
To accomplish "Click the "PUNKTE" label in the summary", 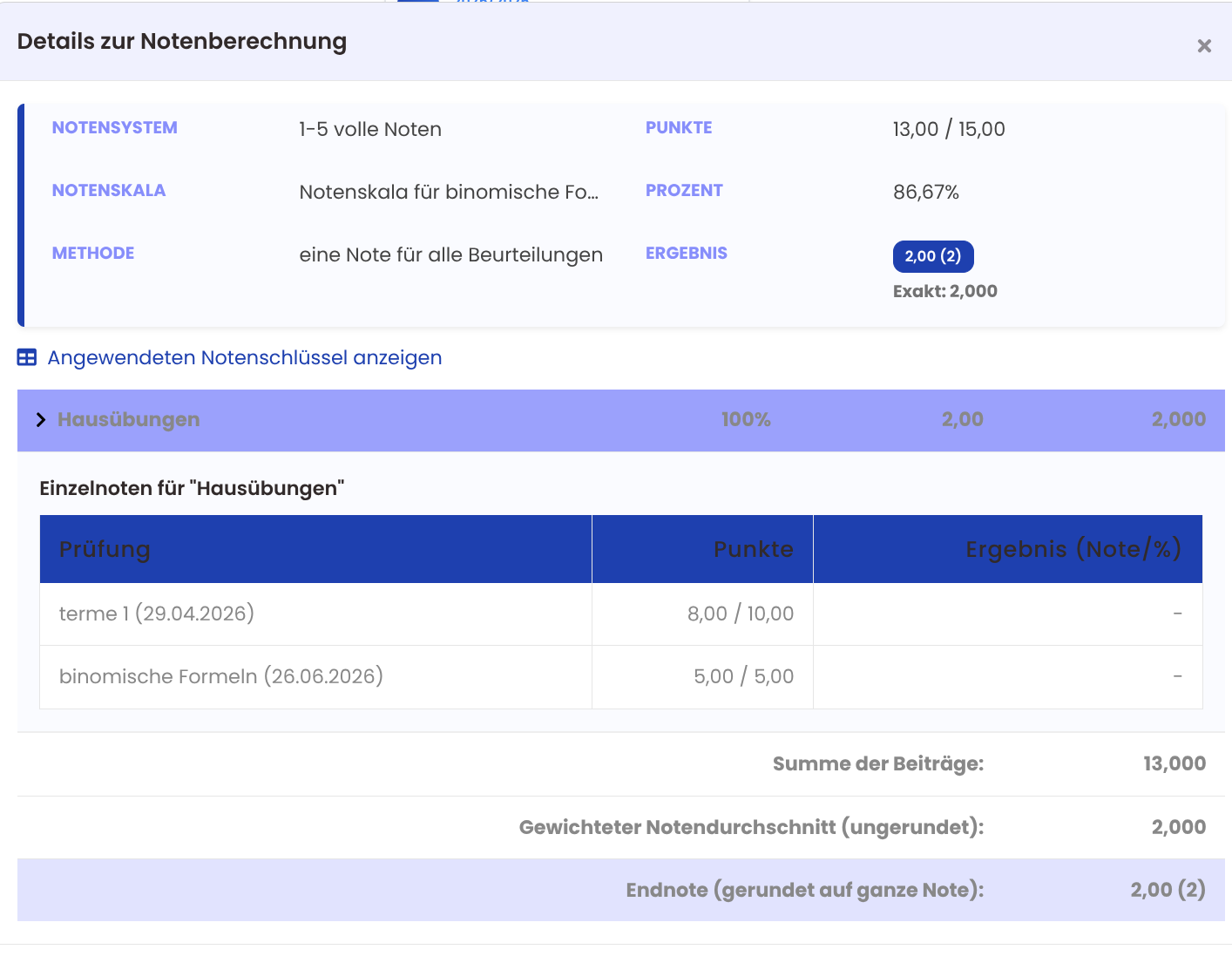I will [679, 127].
